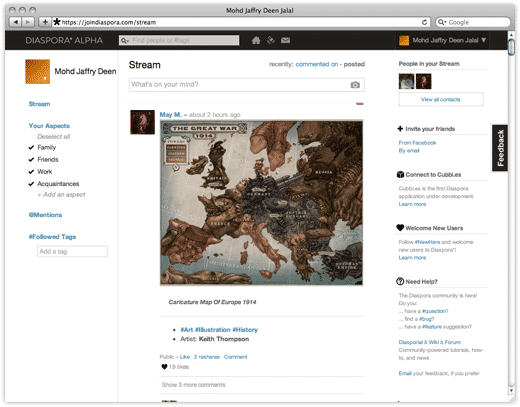Screen dimensions: 520x407
Task: Open Stream in left sidebar
Action: [39, 104]
